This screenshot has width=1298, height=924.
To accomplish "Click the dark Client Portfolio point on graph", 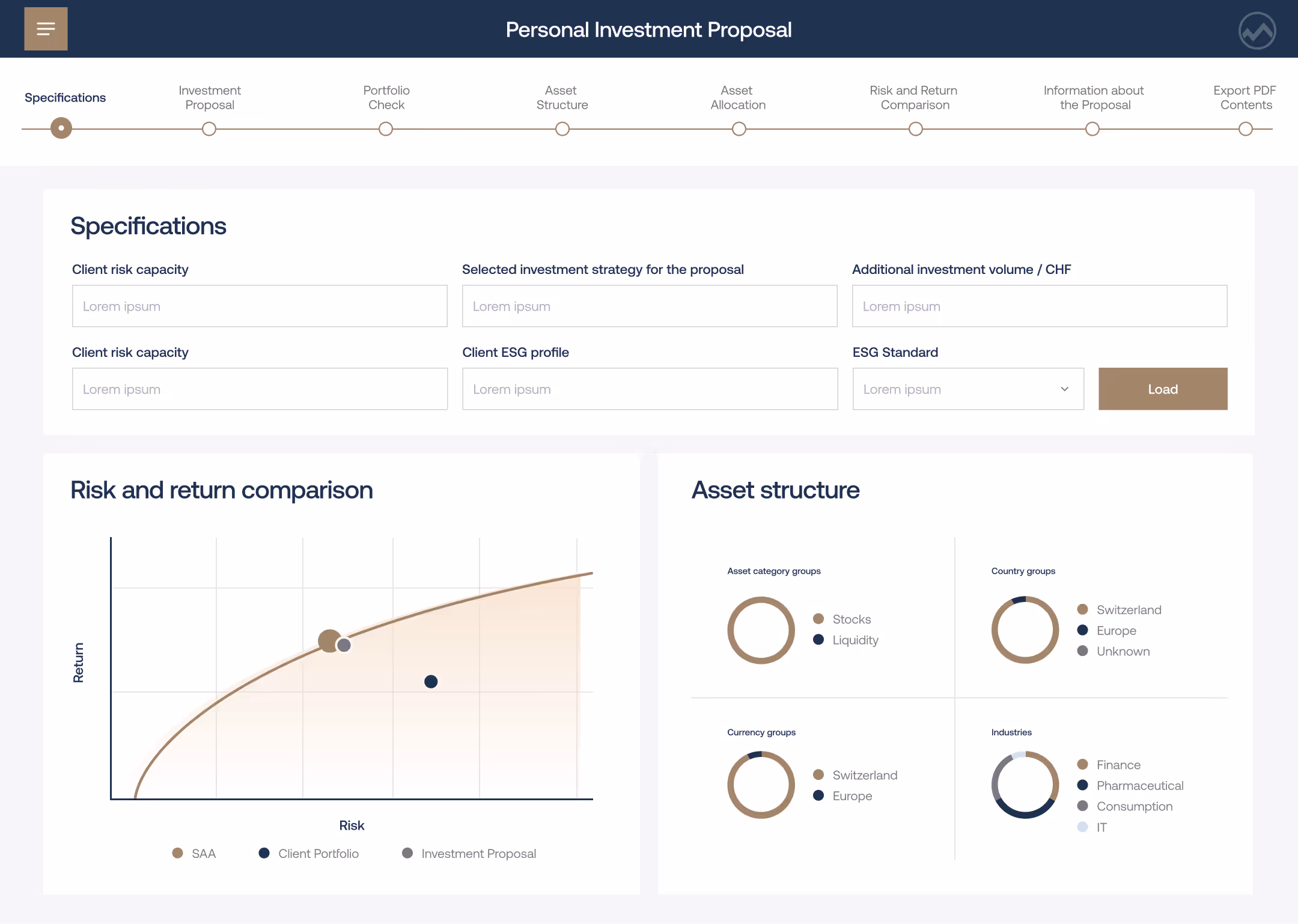I will coord(431,681).
